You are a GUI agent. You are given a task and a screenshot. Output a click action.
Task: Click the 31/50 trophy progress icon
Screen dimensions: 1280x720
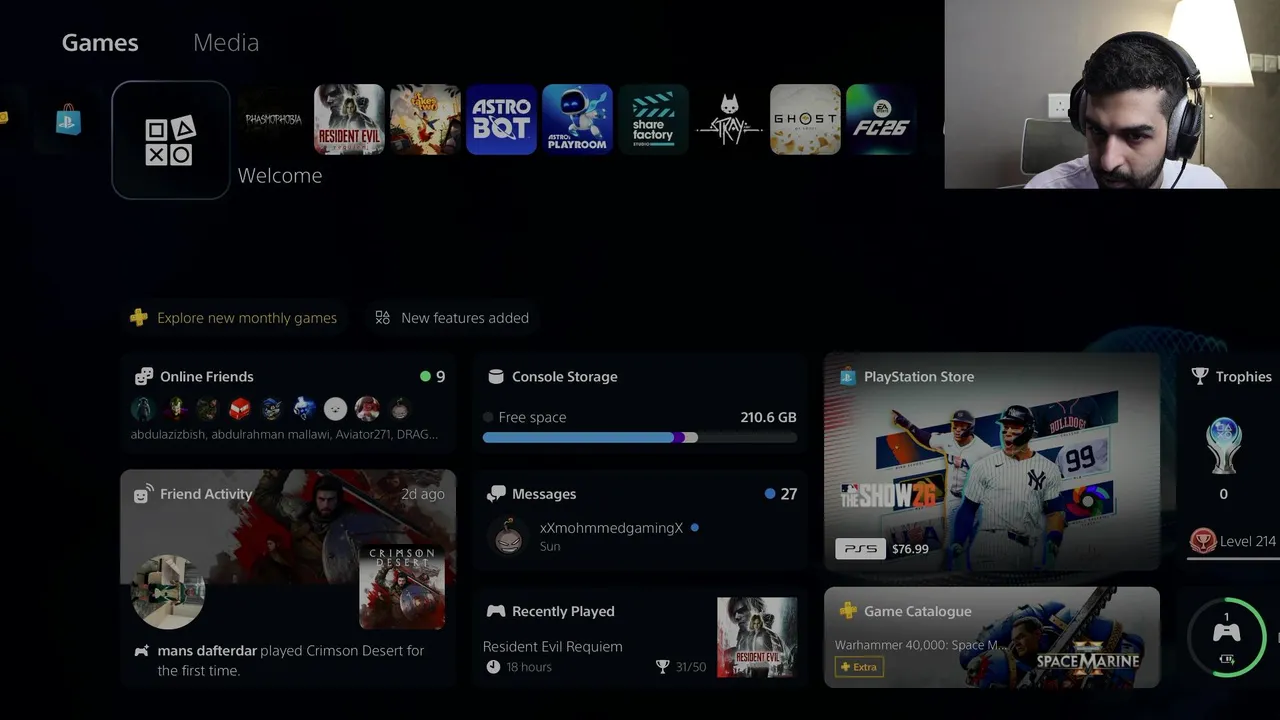coord(662,667)
